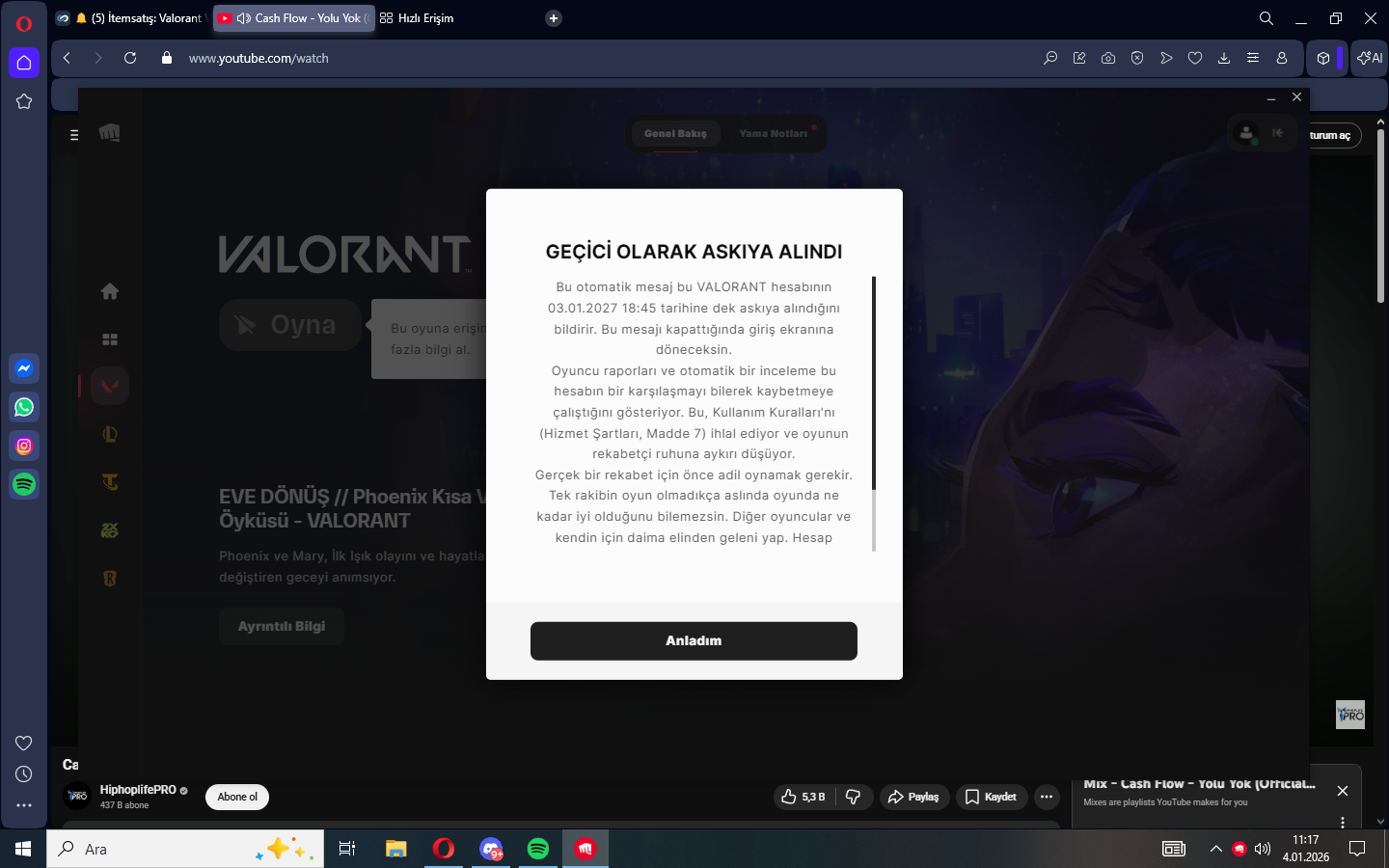The width and height of the screenshot is (1389, 868).
Task: Dislike the YouTube video
Action: (854, 797)
